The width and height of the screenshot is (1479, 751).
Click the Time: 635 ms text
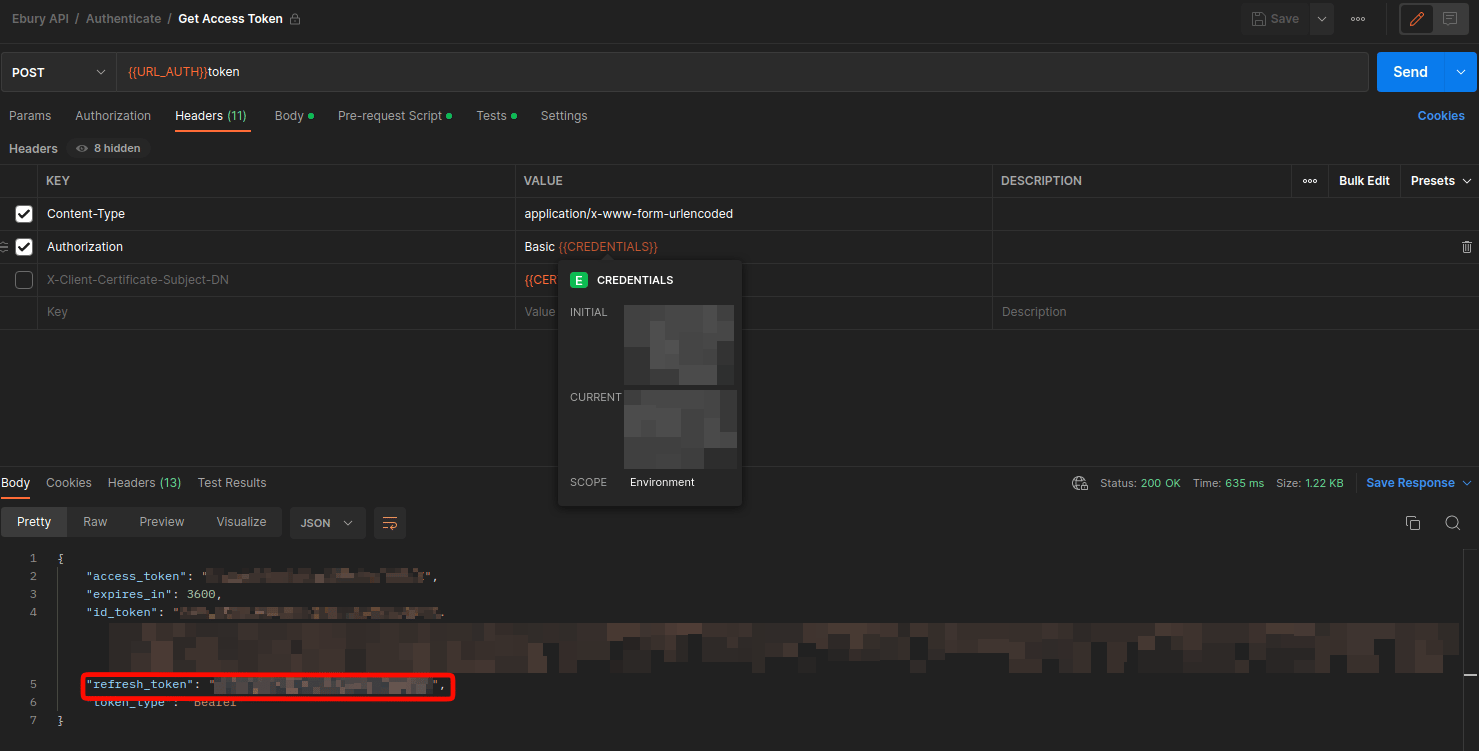1228,483
